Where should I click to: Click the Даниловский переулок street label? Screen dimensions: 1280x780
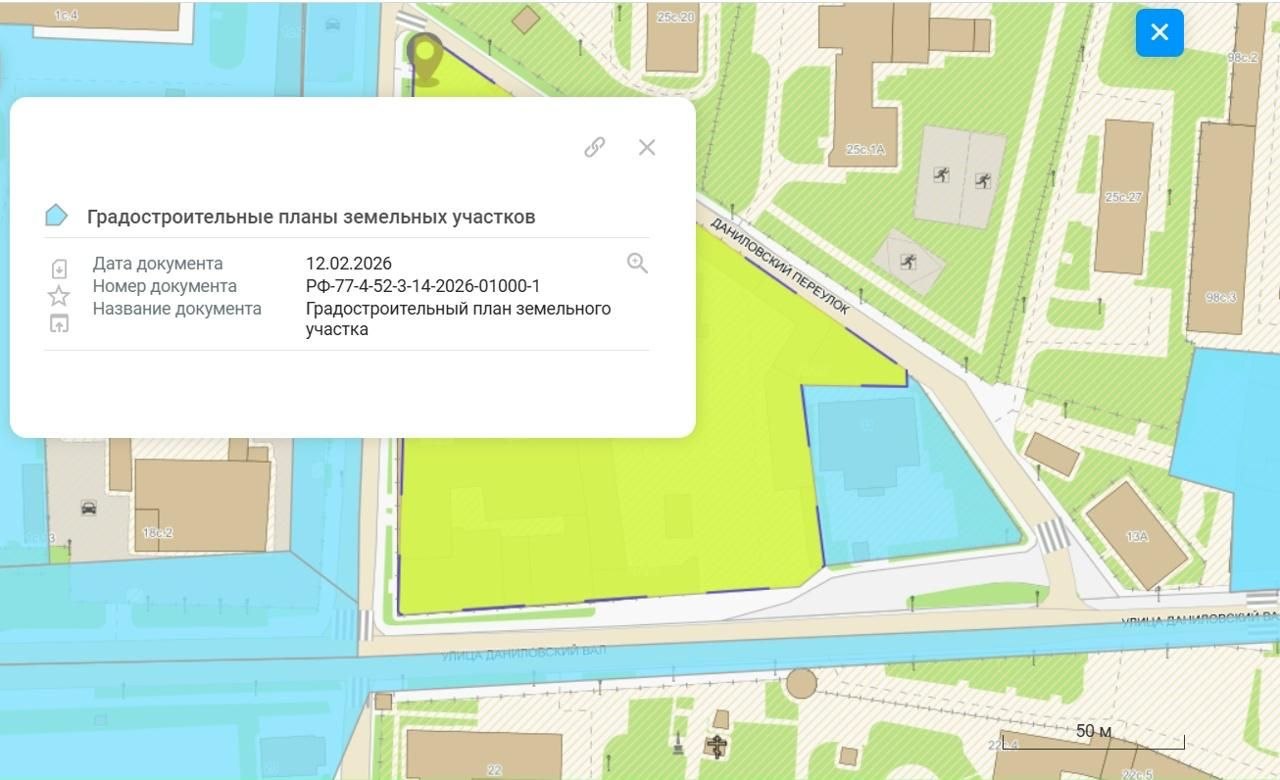[780, 266]
